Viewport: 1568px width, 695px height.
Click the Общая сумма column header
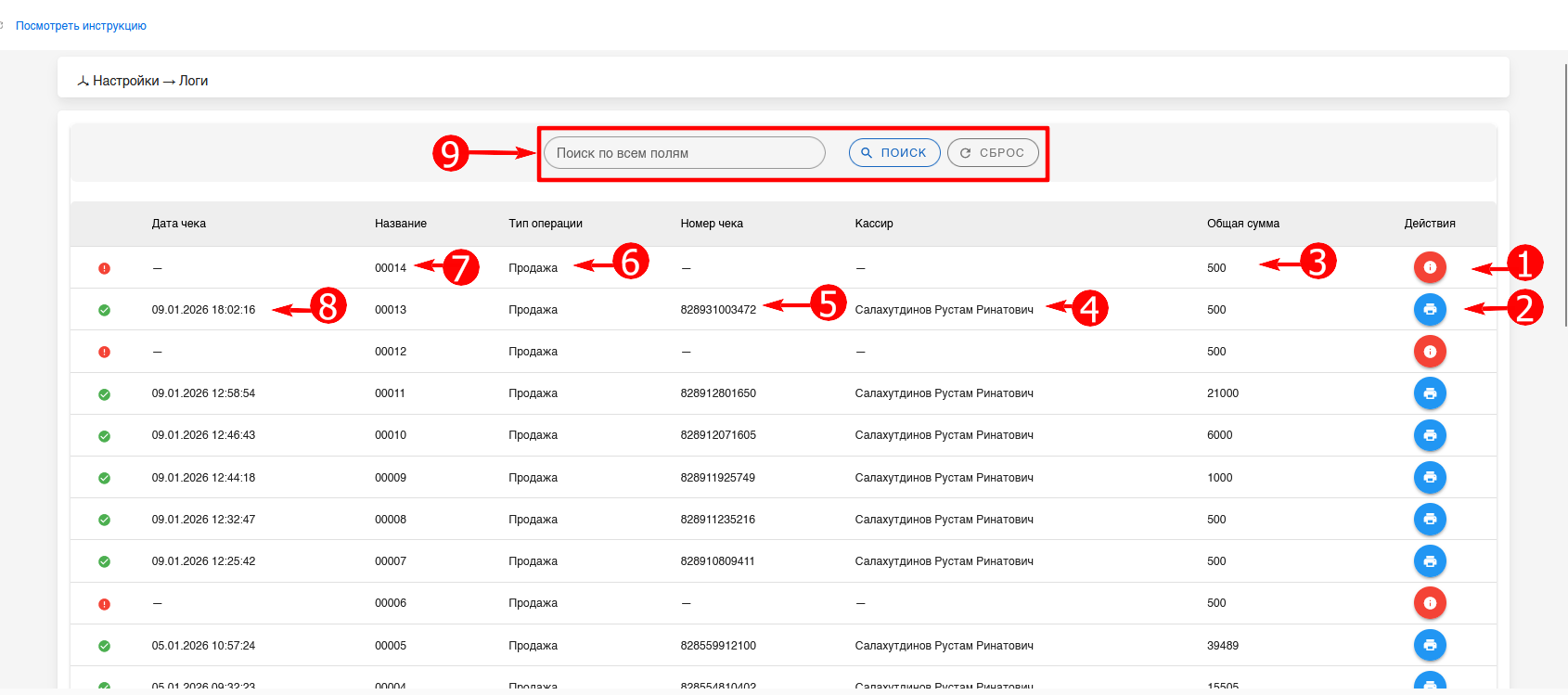tap(1243, 224)
